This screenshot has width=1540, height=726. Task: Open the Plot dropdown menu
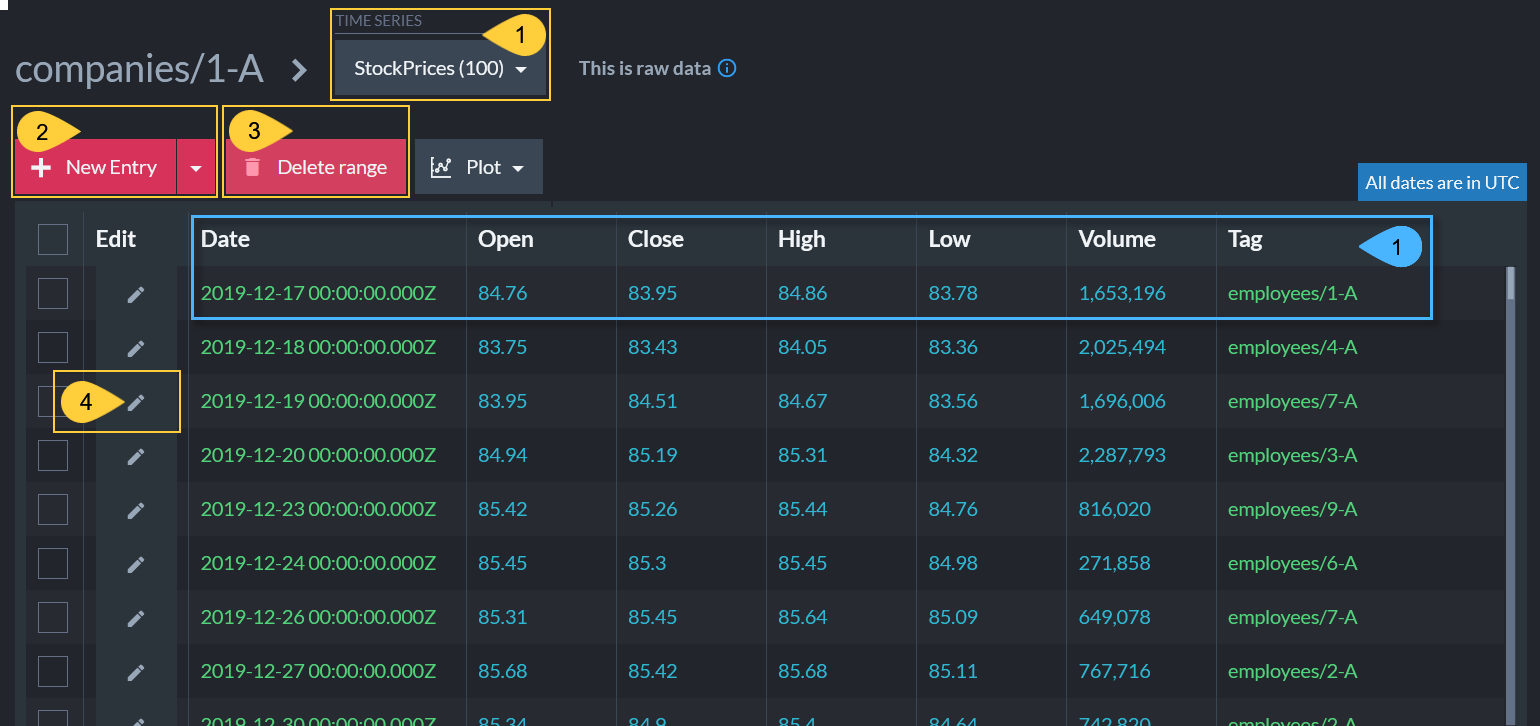479,167
